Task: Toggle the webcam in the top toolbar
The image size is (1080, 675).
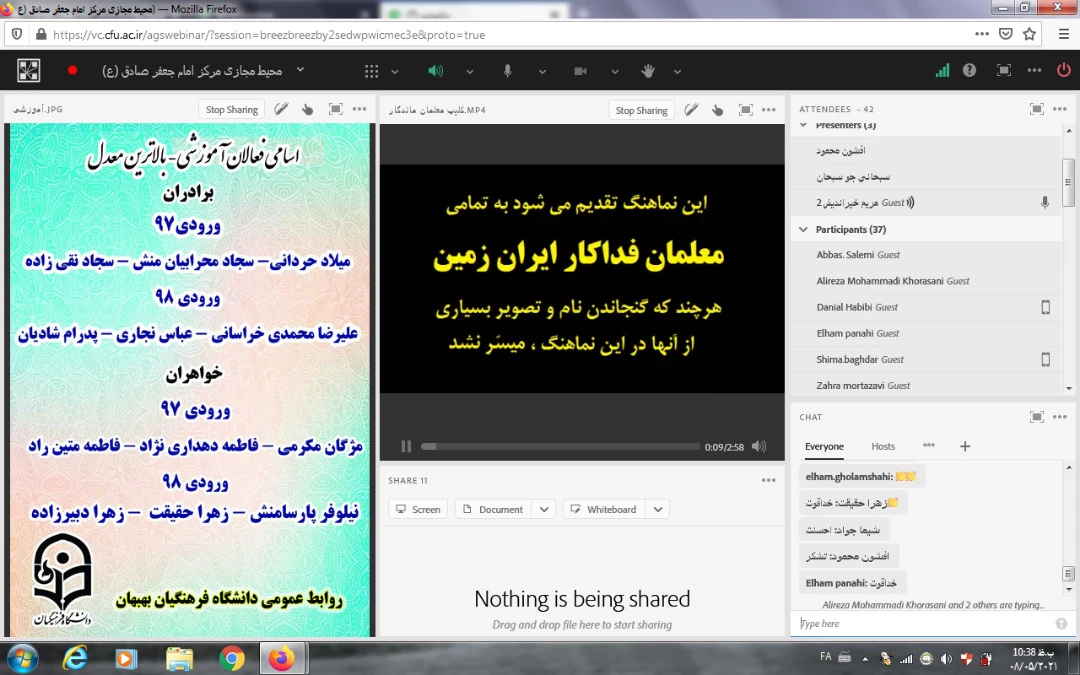Action: coord(580,71)
